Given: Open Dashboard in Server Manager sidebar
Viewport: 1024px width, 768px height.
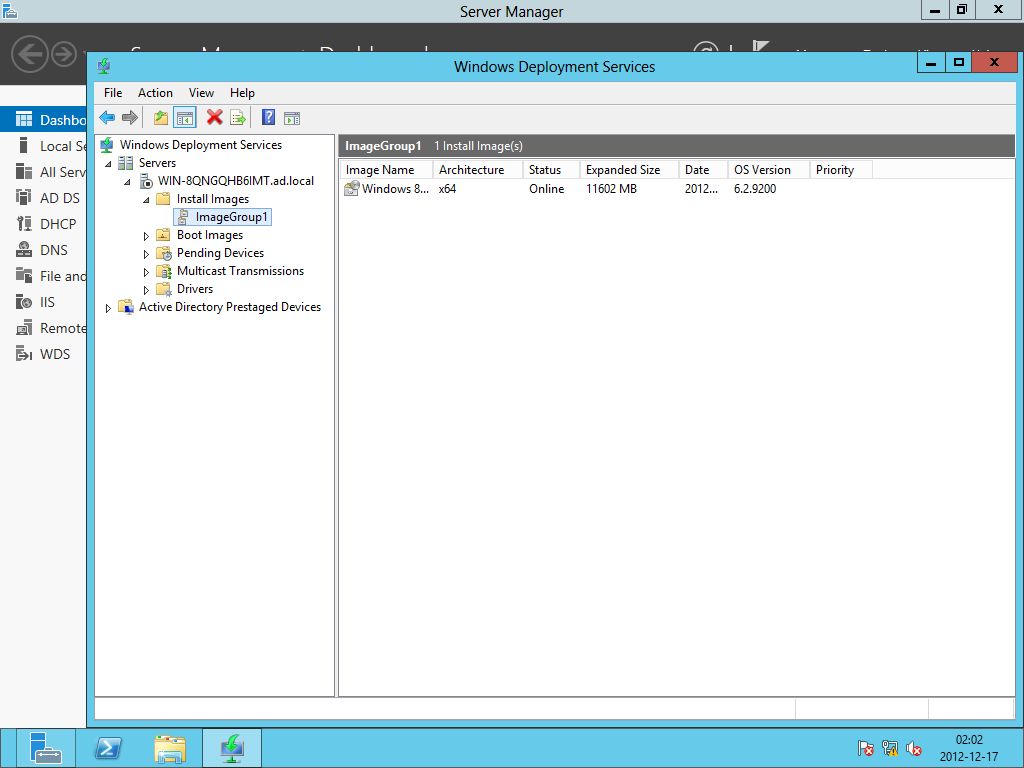Looking at the screenshot, I should (x=43, y=120).
